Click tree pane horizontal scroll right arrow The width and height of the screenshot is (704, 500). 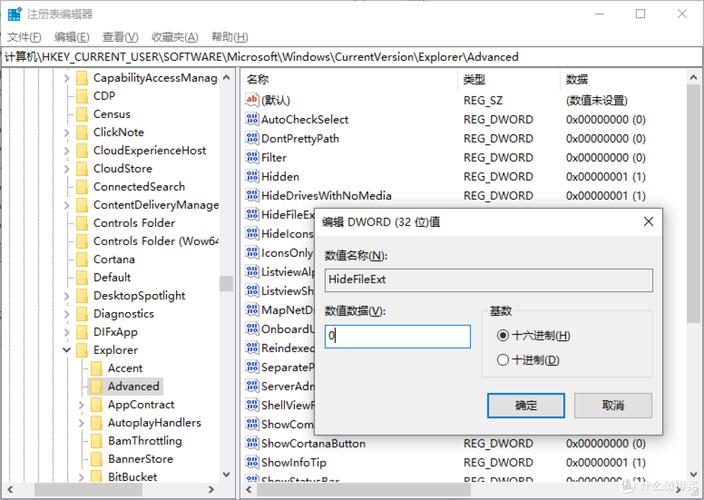coord(211,489)
